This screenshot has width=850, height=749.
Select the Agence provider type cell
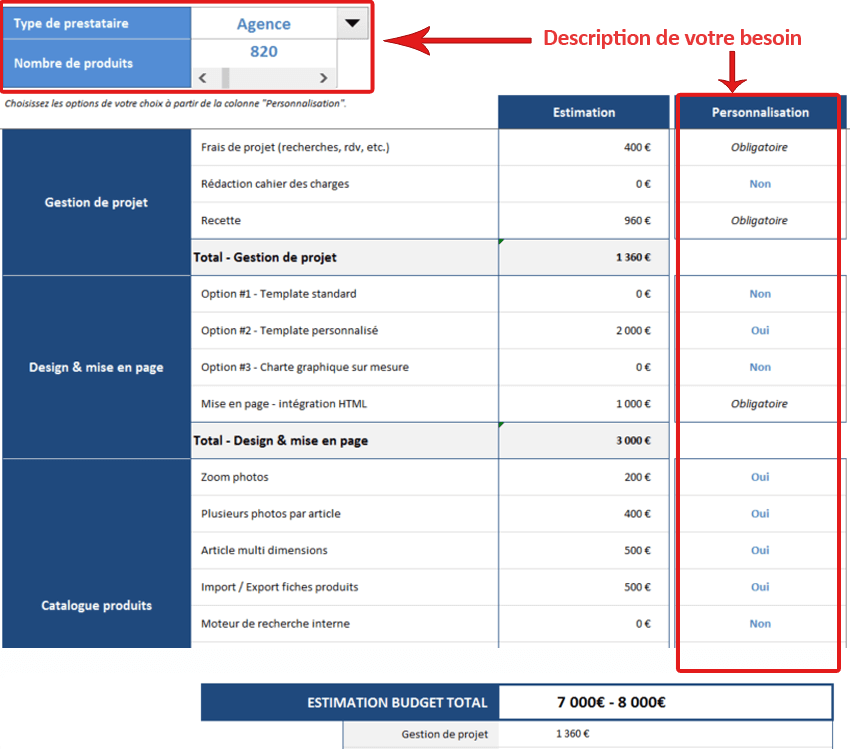point(264,24)
